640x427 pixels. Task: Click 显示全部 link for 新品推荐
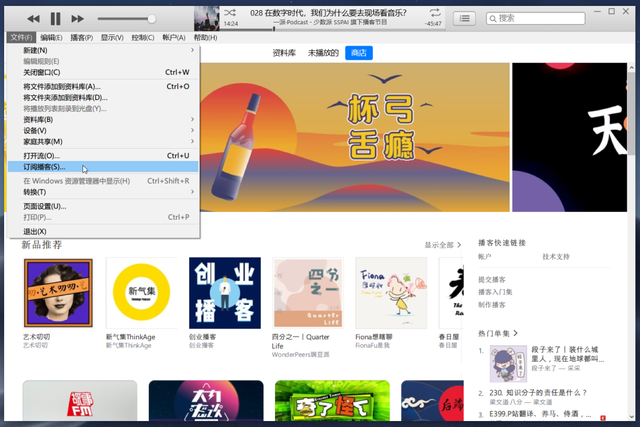coord(442,245)
